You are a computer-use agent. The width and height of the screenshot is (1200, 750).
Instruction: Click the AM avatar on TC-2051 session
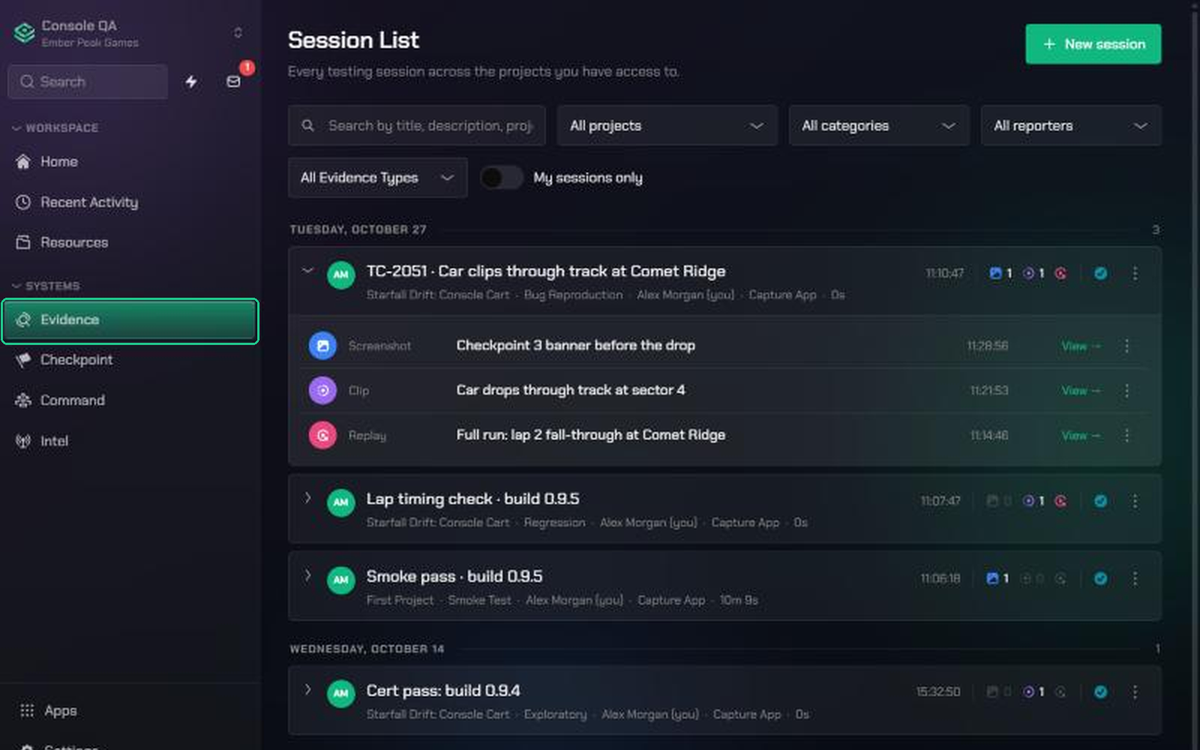(x=341, y=274)
